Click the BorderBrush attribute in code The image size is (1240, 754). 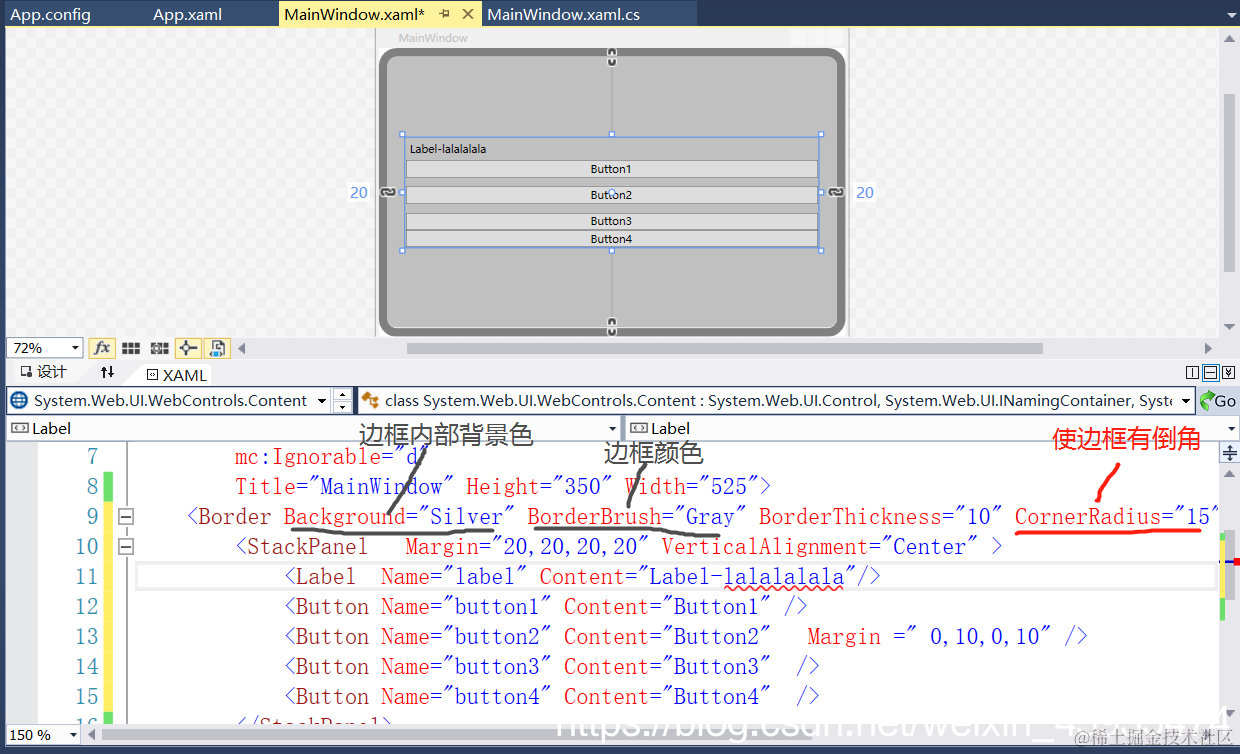594,517
